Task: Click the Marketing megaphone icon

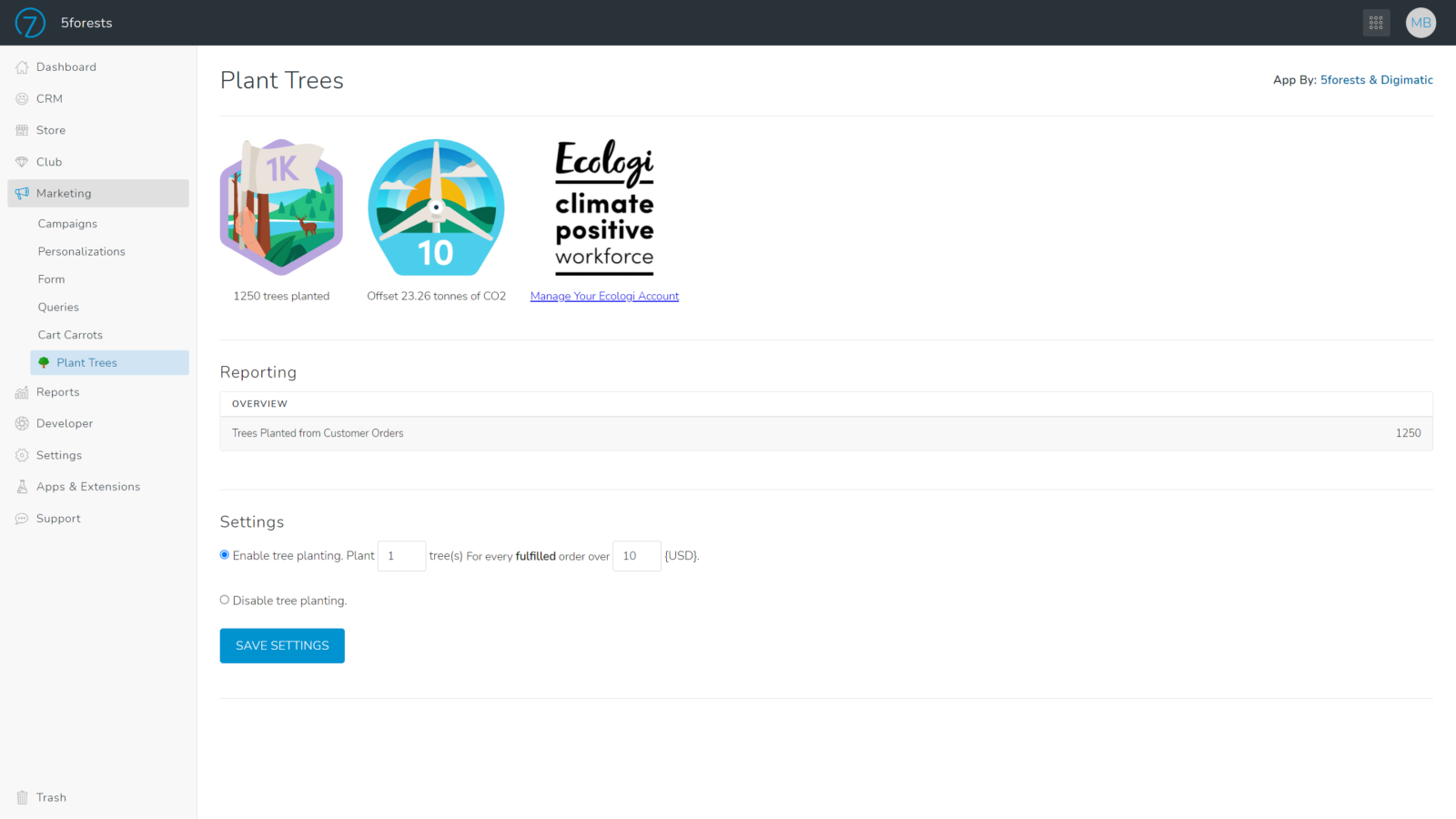Action: [22, 194]
